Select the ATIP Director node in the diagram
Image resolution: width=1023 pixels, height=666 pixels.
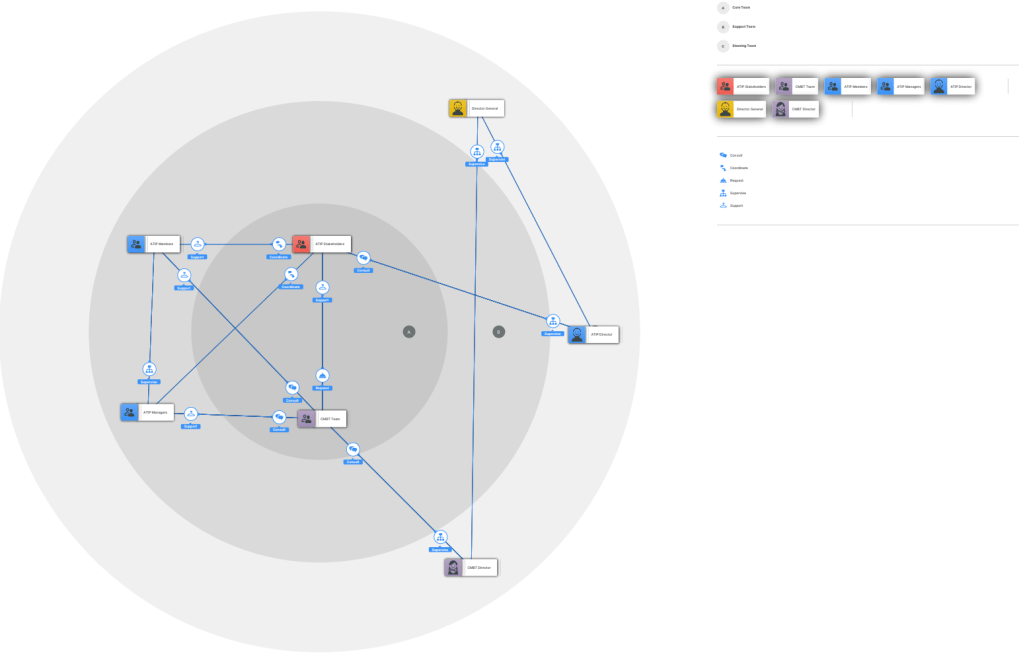pyautogui.click(x=593, y=335)
